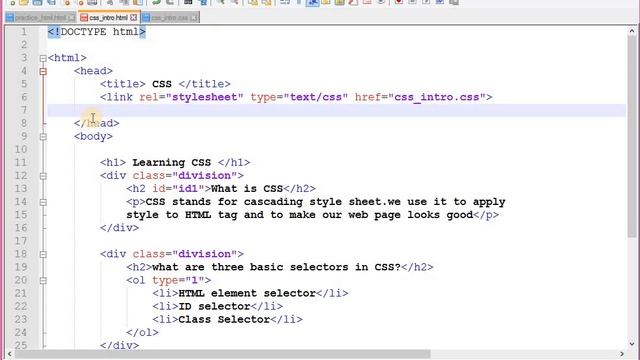
Task: Collapse the paragraph fold marker on line 14
Action: (x=43, y=202)
